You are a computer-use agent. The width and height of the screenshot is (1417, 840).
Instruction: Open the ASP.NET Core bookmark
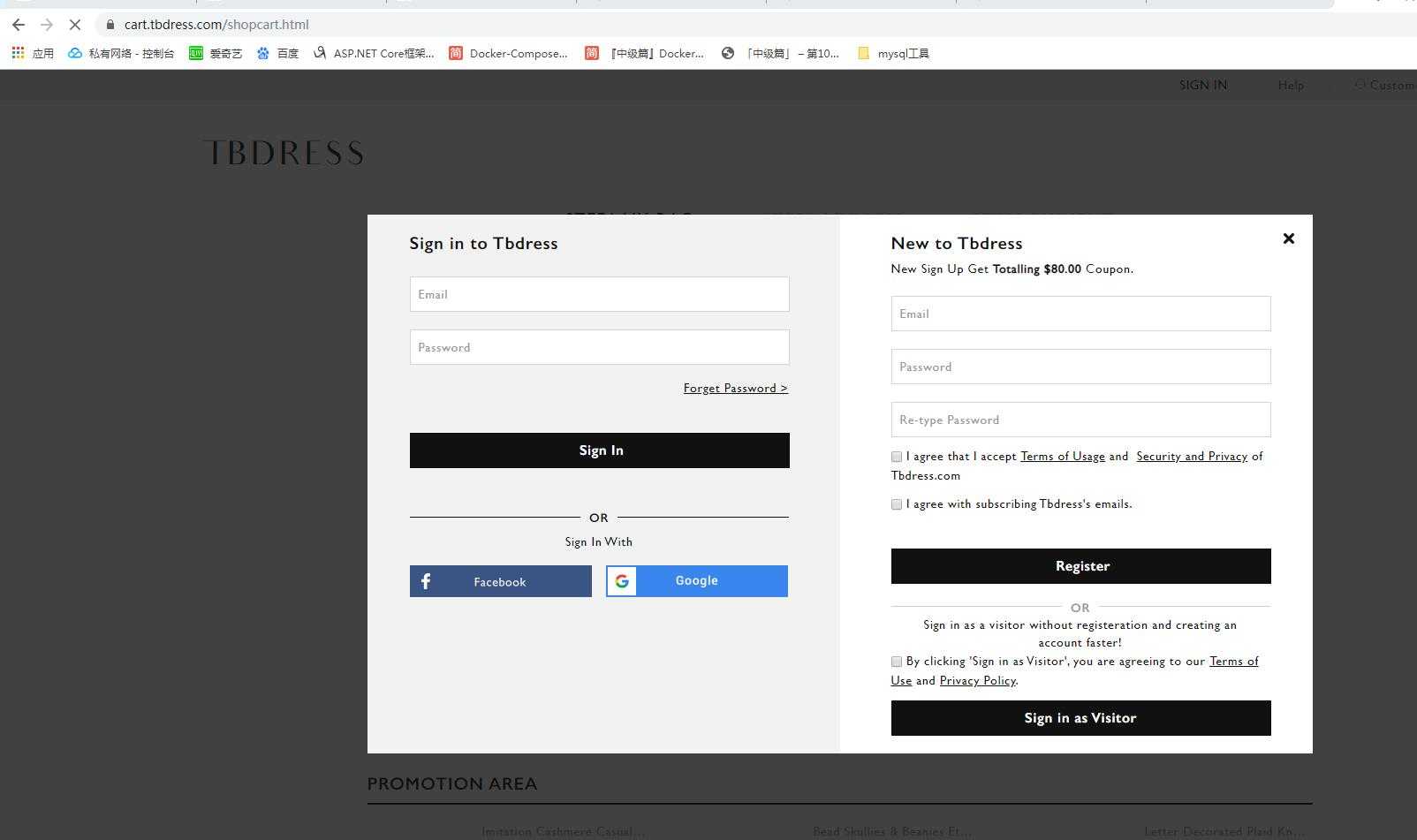pos(374,53)
